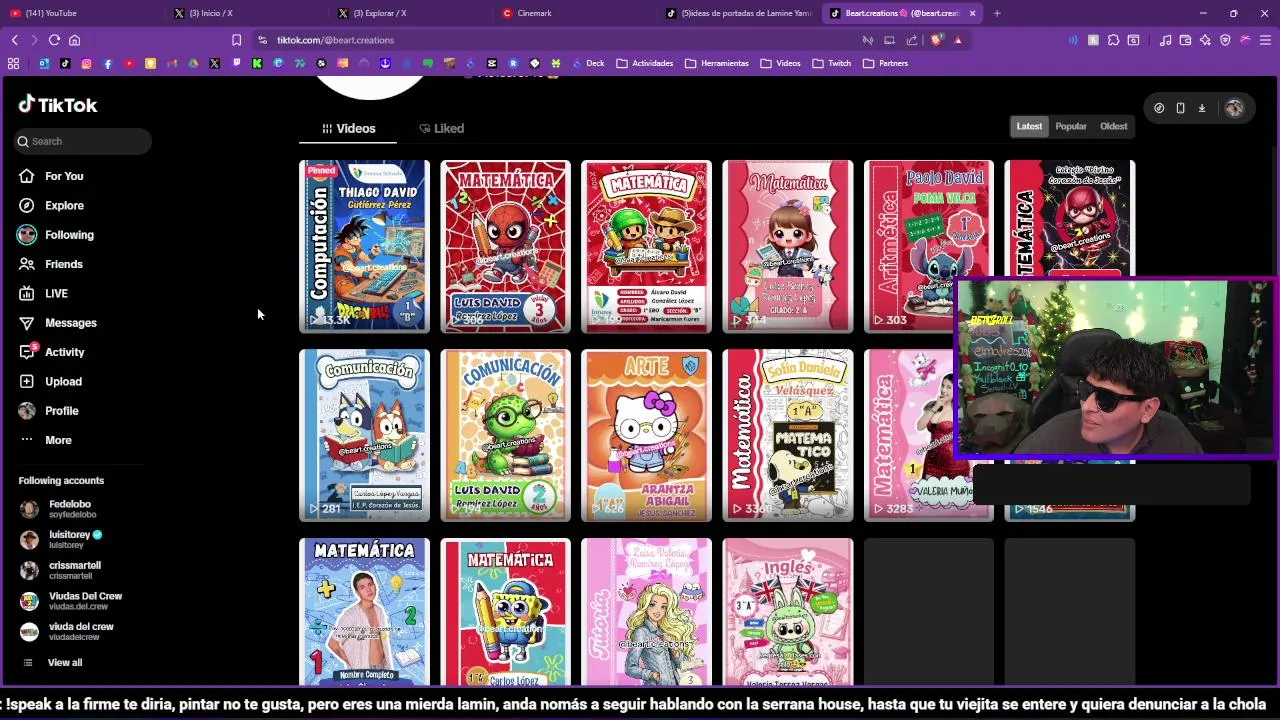1280x720 pixels.
Task: Switch to the Videos profile tab
Action: (x=348, y=128)
